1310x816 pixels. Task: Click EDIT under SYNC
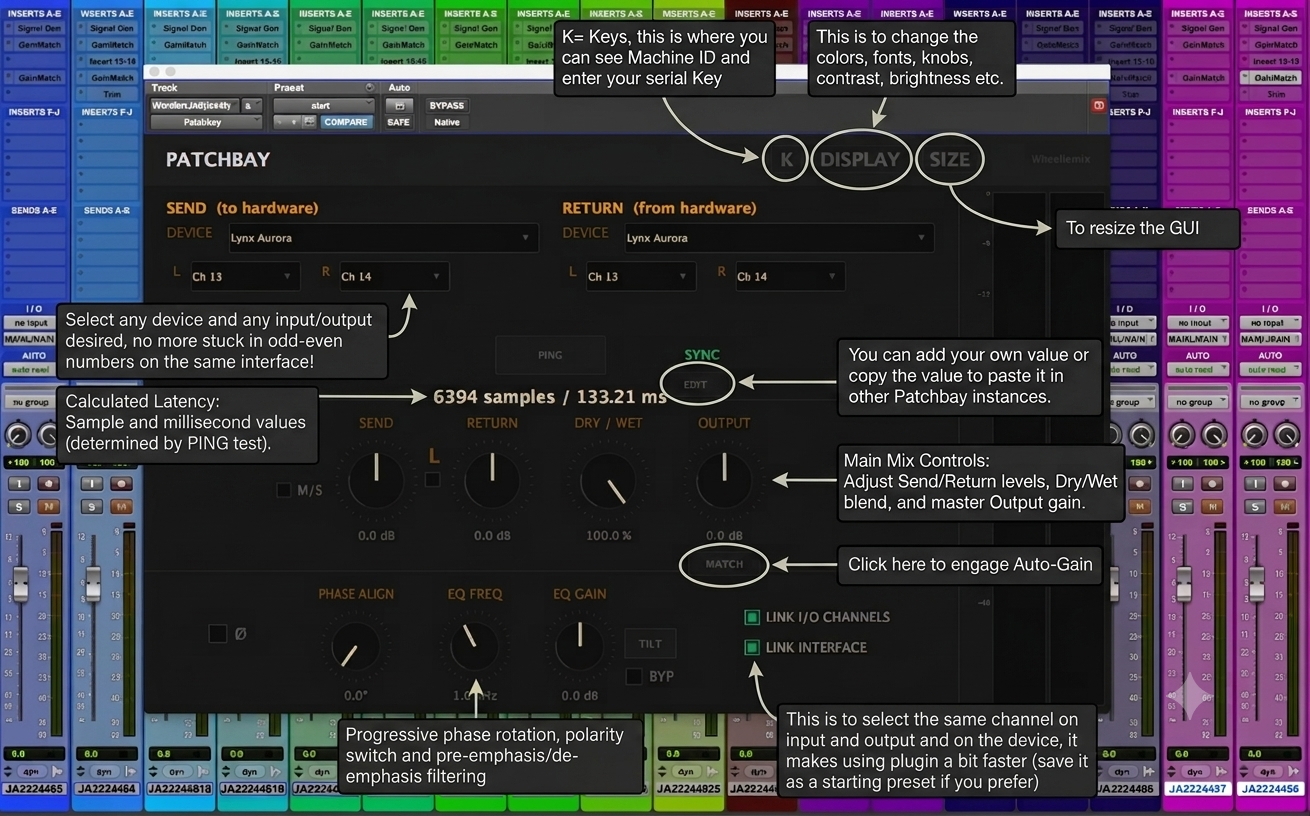(696, 384)
